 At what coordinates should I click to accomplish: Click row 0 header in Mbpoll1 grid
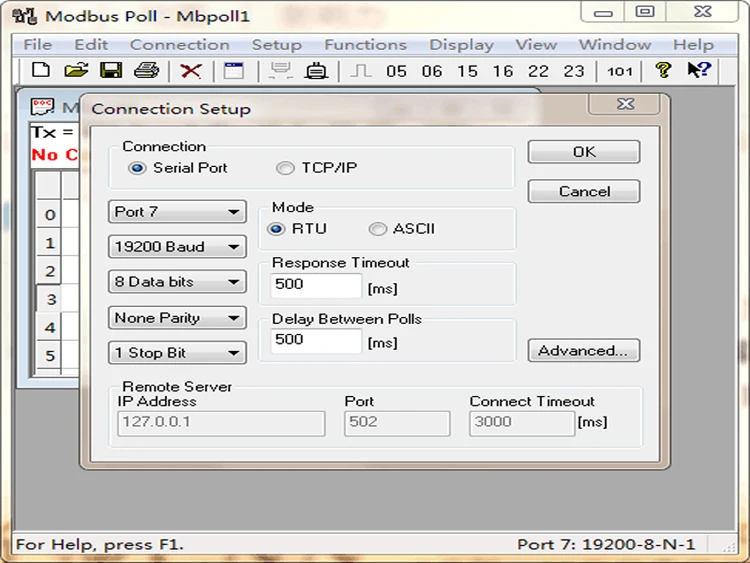[50, 214]
